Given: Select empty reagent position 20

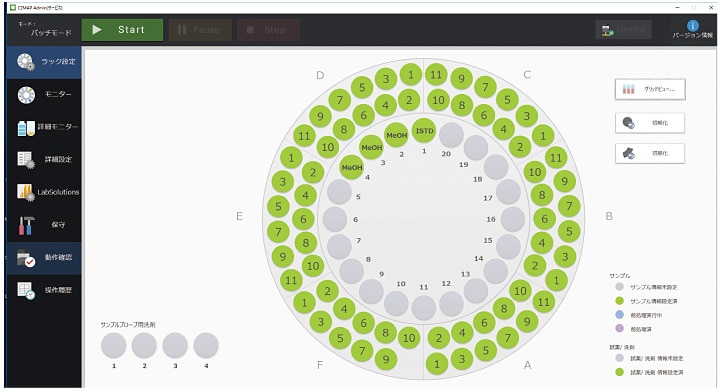Looking at the screenshot, I should point(451,135).
